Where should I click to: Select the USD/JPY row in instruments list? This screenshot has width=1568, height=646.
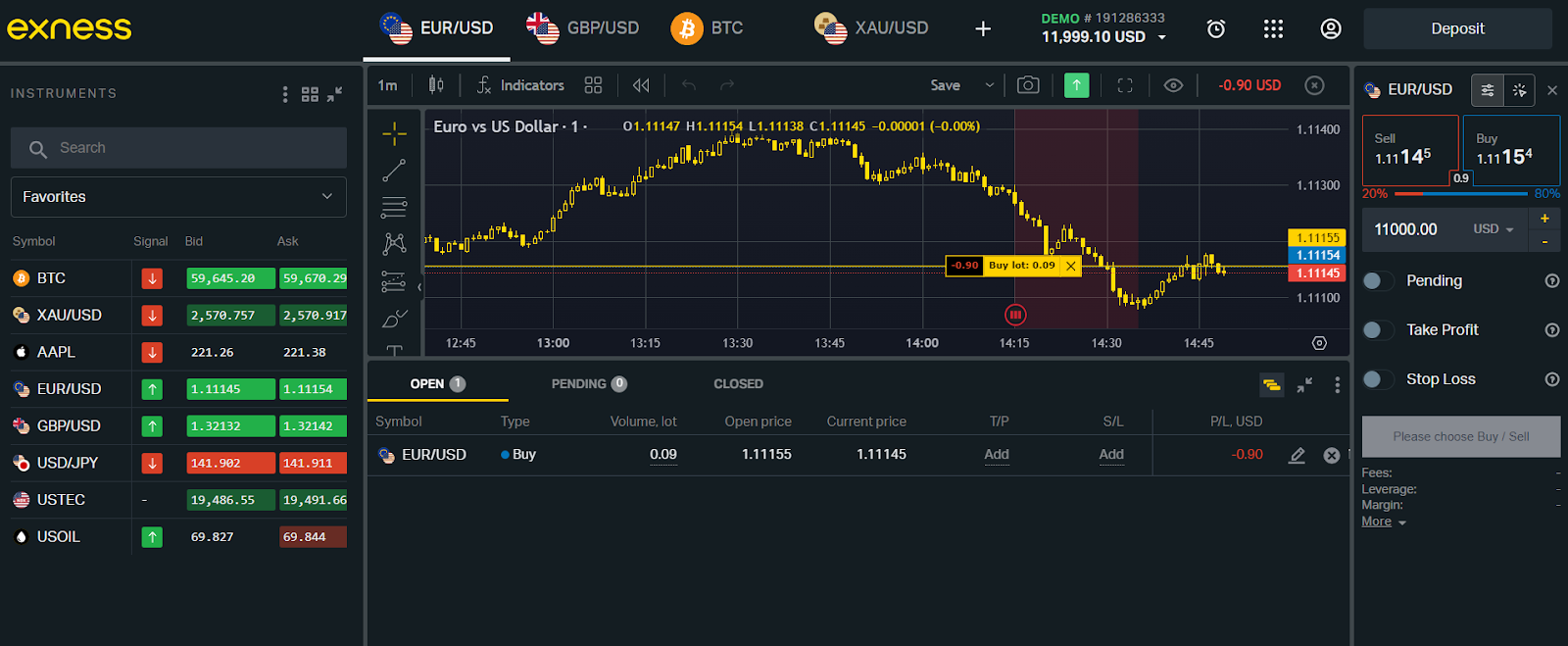pyautogui.click(x=178, y=463)
